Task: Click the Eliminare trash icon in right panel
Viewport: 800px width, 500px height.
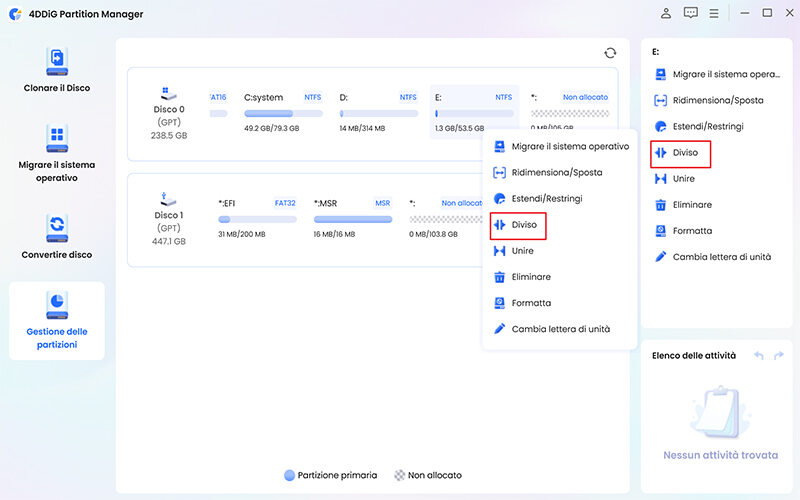Action: click(660, 205)
